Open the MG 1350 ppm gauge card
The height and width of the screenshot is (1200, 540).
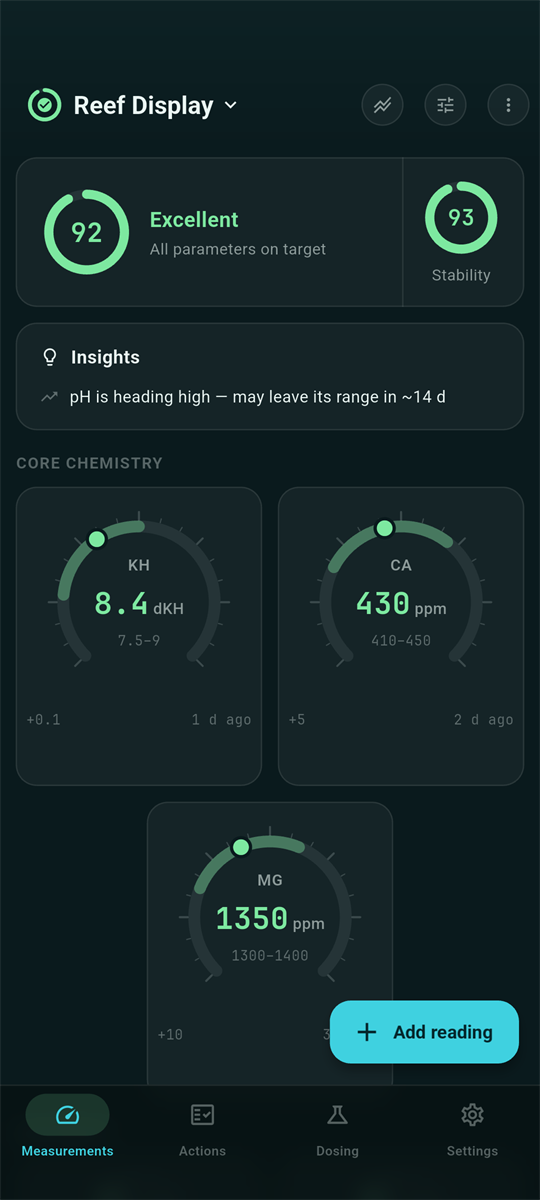270,944
